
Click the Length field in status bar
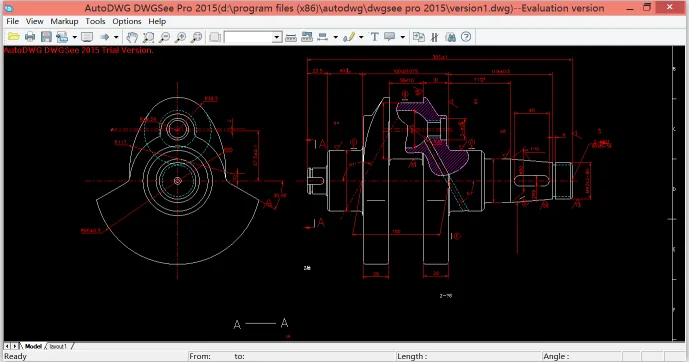click(468, 356)
